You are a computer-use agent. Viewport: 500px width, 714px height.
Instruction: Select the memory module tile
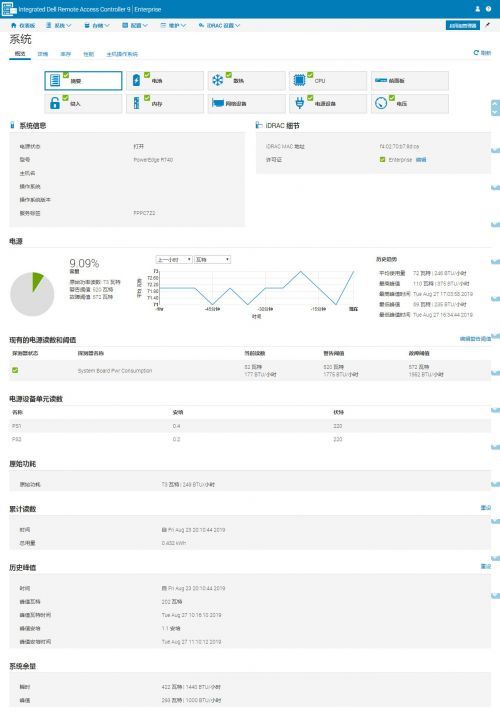[x=165, y=103]
